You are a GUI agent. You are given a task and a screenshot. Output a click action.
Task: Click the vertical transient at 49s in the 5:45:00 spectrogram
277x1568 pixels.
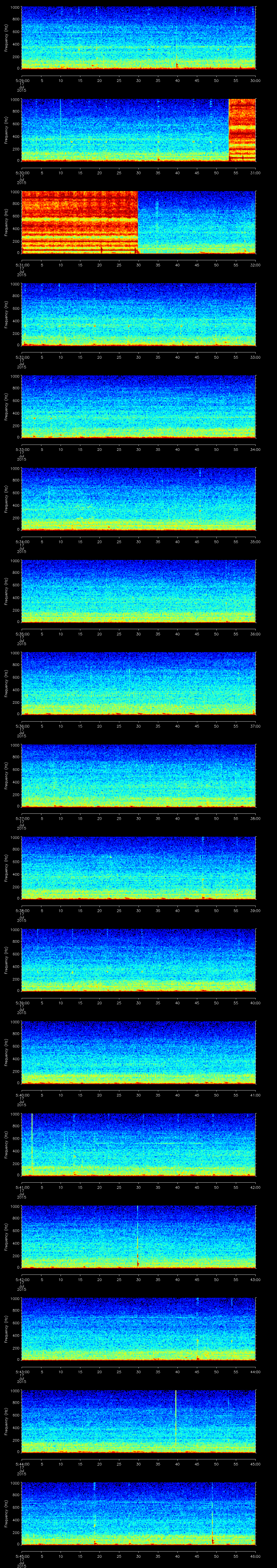[x=212, y=1514]
